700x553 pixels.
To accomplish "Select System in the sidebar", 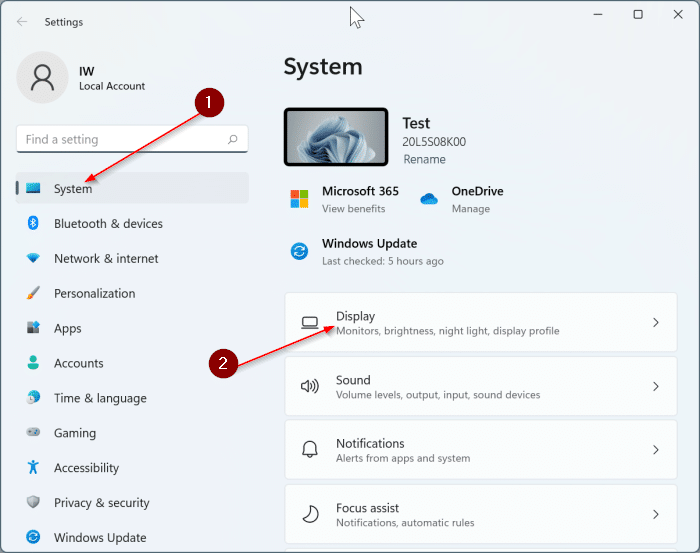I will pyautogui.click(x=132, y=188).
